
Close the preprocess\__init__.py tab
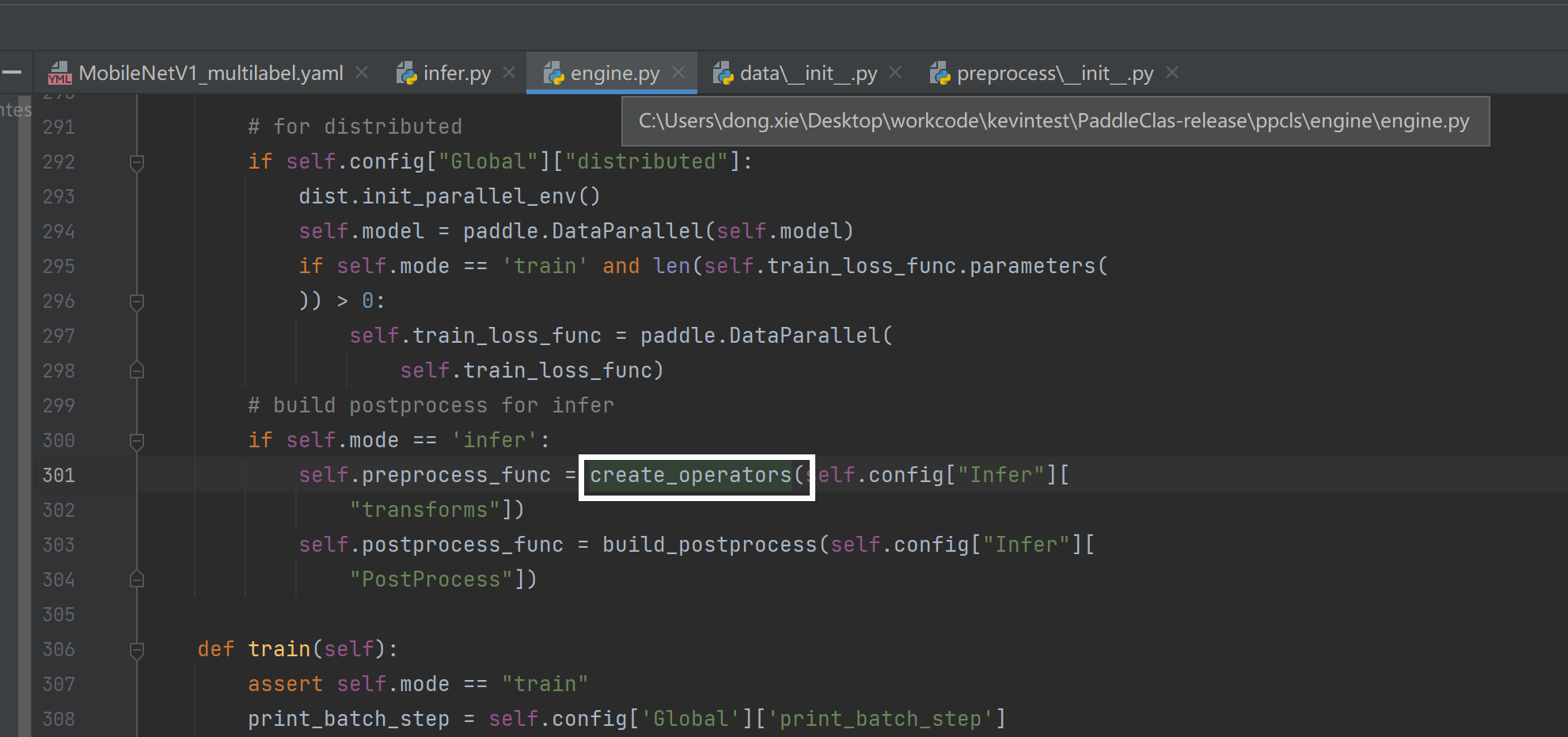pyautogui.click(x=1172, y=73)
